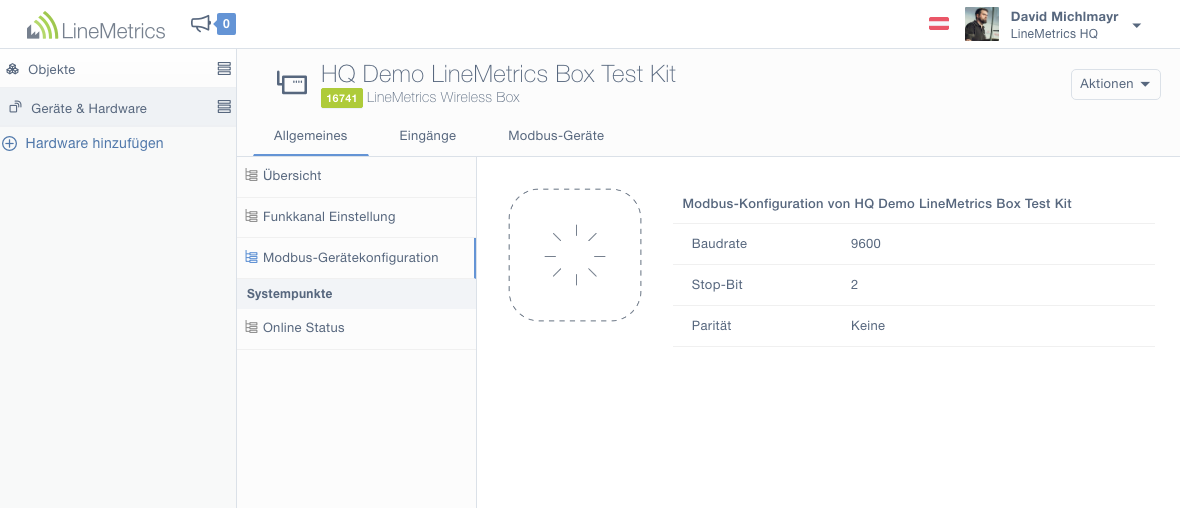Switch to the Eingänge tab
1180x508 pixels.
[x=427, y=136]
